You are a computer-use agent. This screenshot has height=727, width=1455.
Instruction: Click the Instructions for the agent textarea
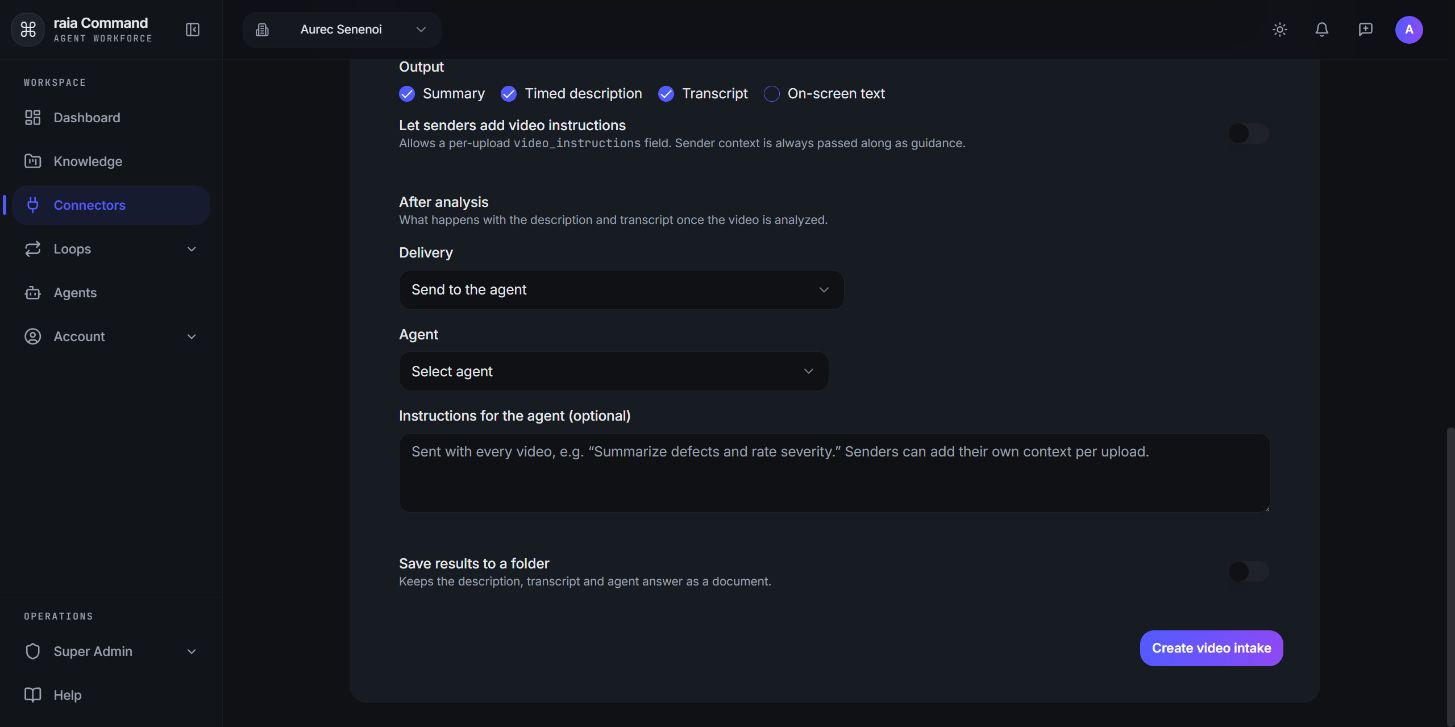(x=835, y=473)
